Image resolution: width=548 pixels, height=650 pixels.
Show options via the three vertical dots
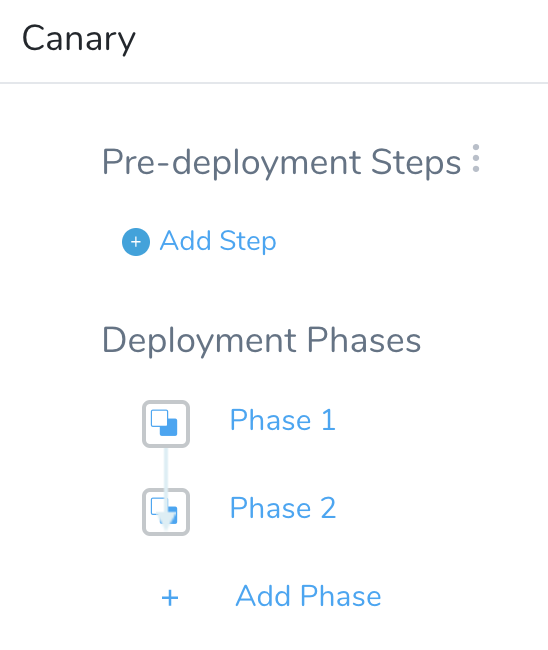pos(476,158)
